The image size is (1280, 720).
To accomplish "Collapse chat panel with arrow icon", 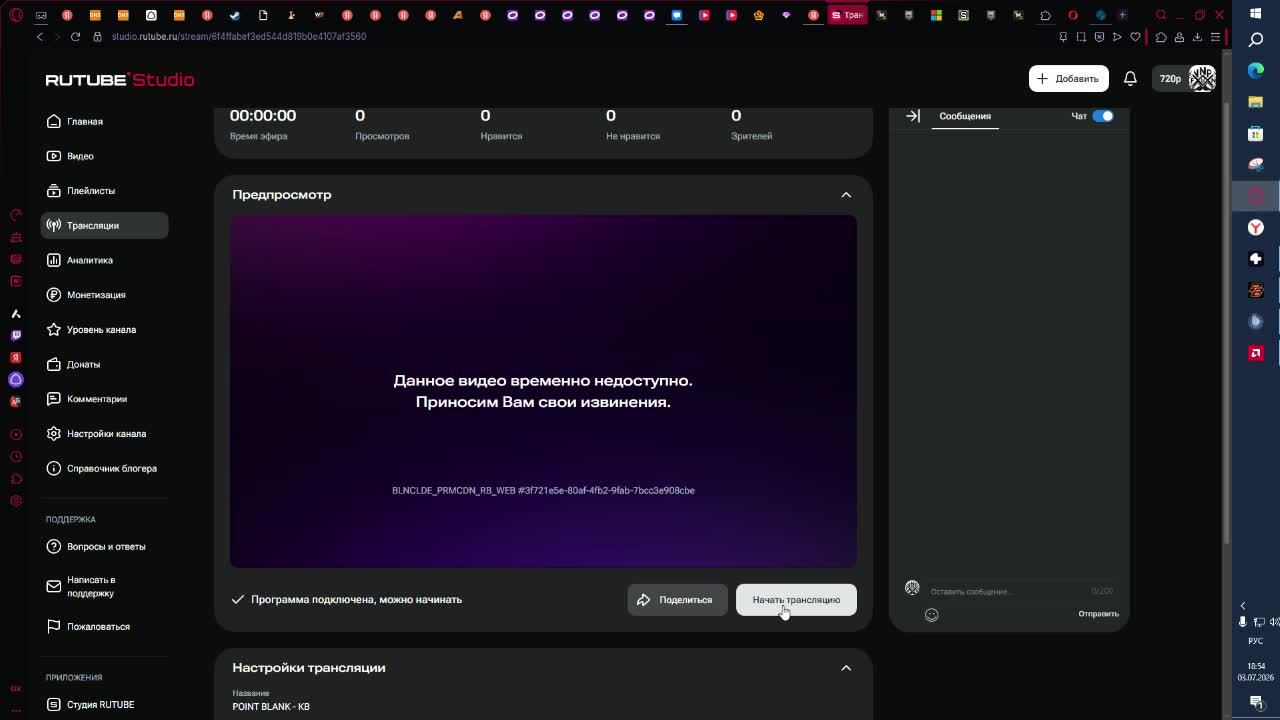I will click(913, 116).
